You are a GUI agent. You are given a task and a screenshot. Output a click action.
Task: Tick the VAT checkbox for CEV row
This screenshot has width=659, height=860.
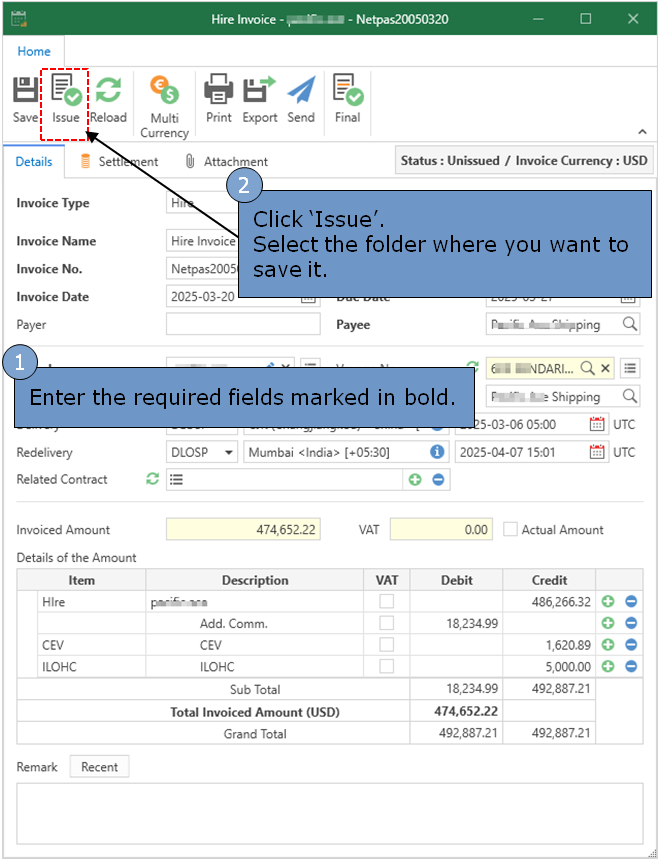[x=386, y=645]
